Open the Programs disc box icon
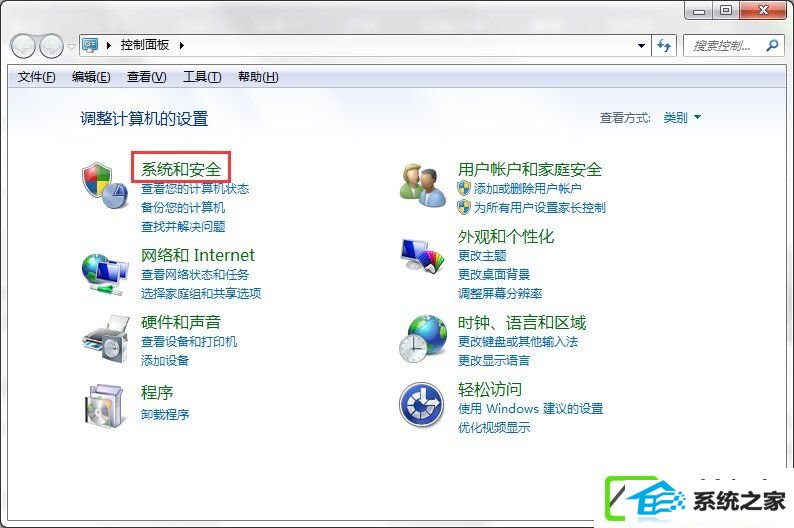This screenshot has height=528, width=794. click(x=105, y=405)
